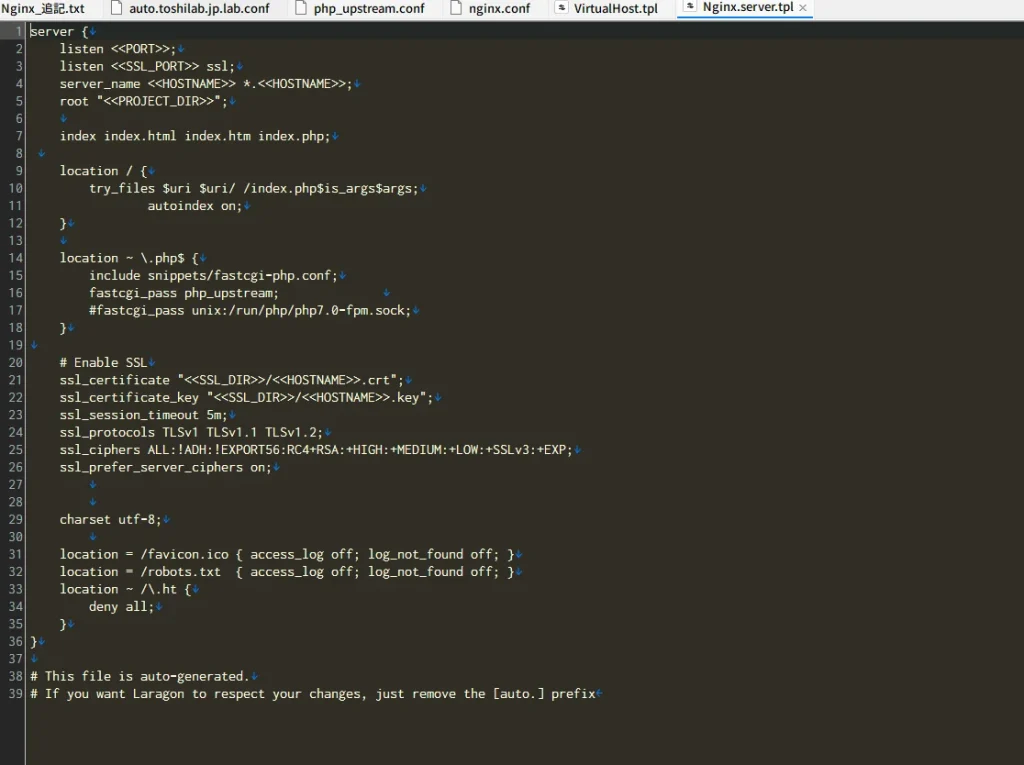Click line number 1 in the gutter
Screen dimensions: 1024x765
19,31
